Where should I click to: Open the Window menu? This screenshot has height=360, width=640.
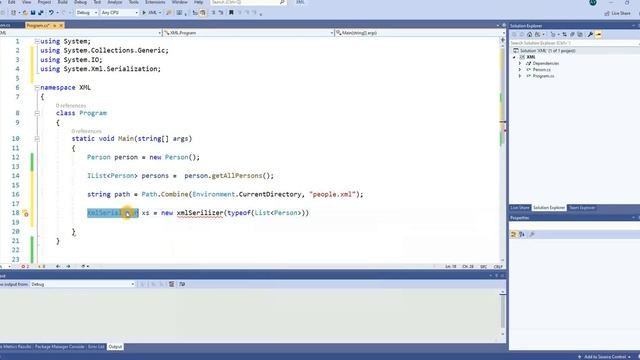coord(180,2)
